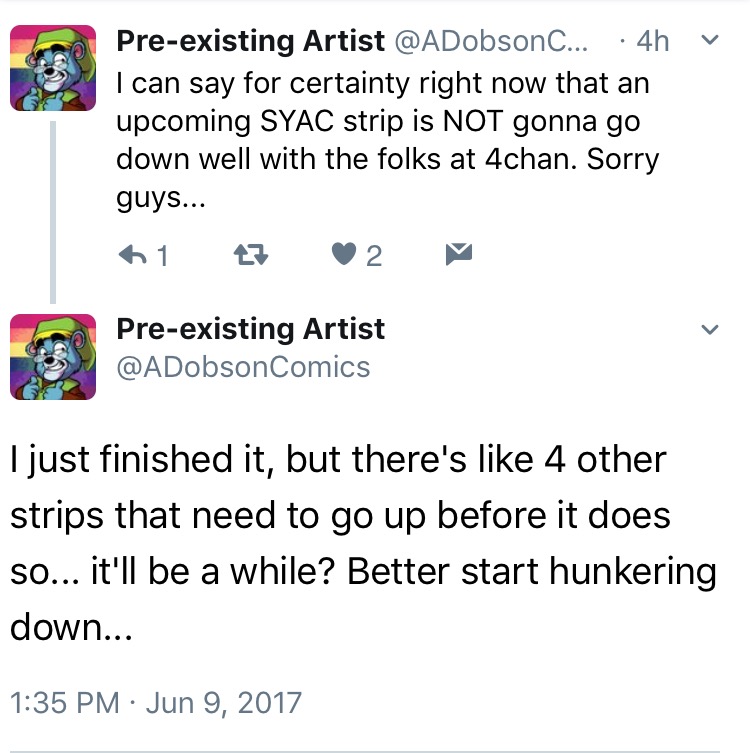
Task: Visit the @ADobsonComics handle link
Action: coord(243,367)
